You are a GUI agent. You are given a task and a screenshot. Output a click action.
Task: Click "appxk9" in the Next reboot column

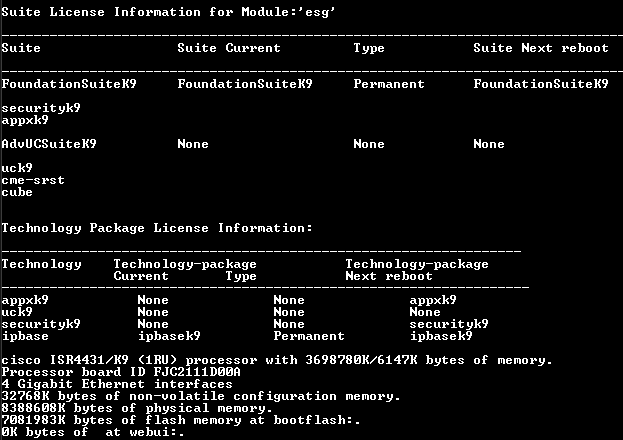pyautogui.click(x=433, y=300)
